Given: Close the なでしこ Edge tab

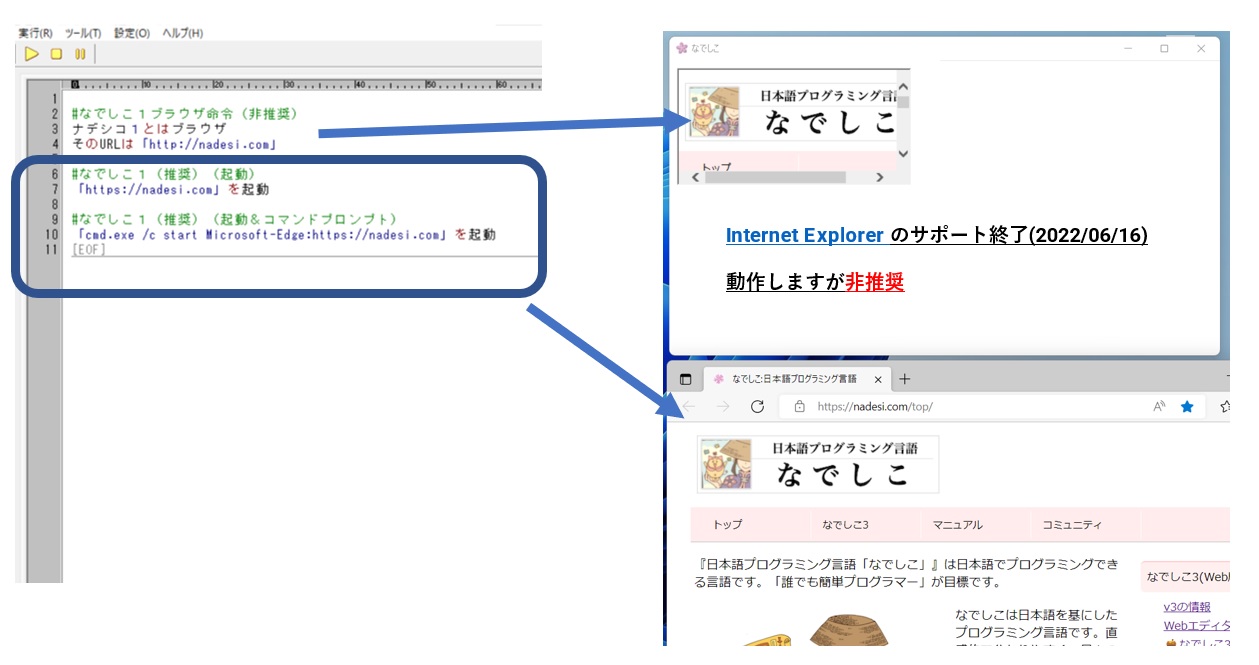Looking at the screenshot, I should [x=878, y=380].
